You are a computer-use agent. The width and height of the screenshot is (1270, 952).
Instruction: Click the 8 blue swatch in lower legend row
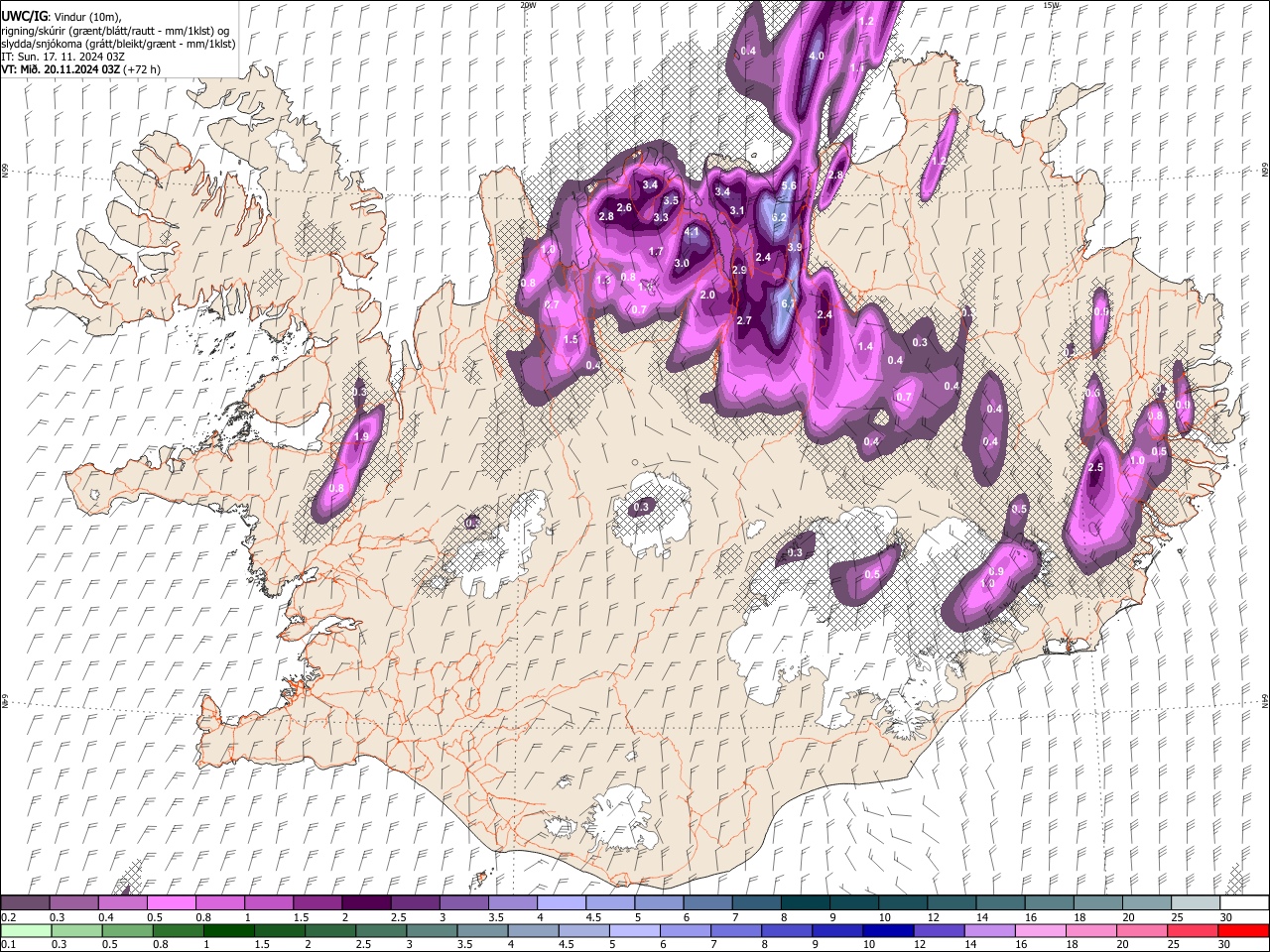[x=787, y=930]
